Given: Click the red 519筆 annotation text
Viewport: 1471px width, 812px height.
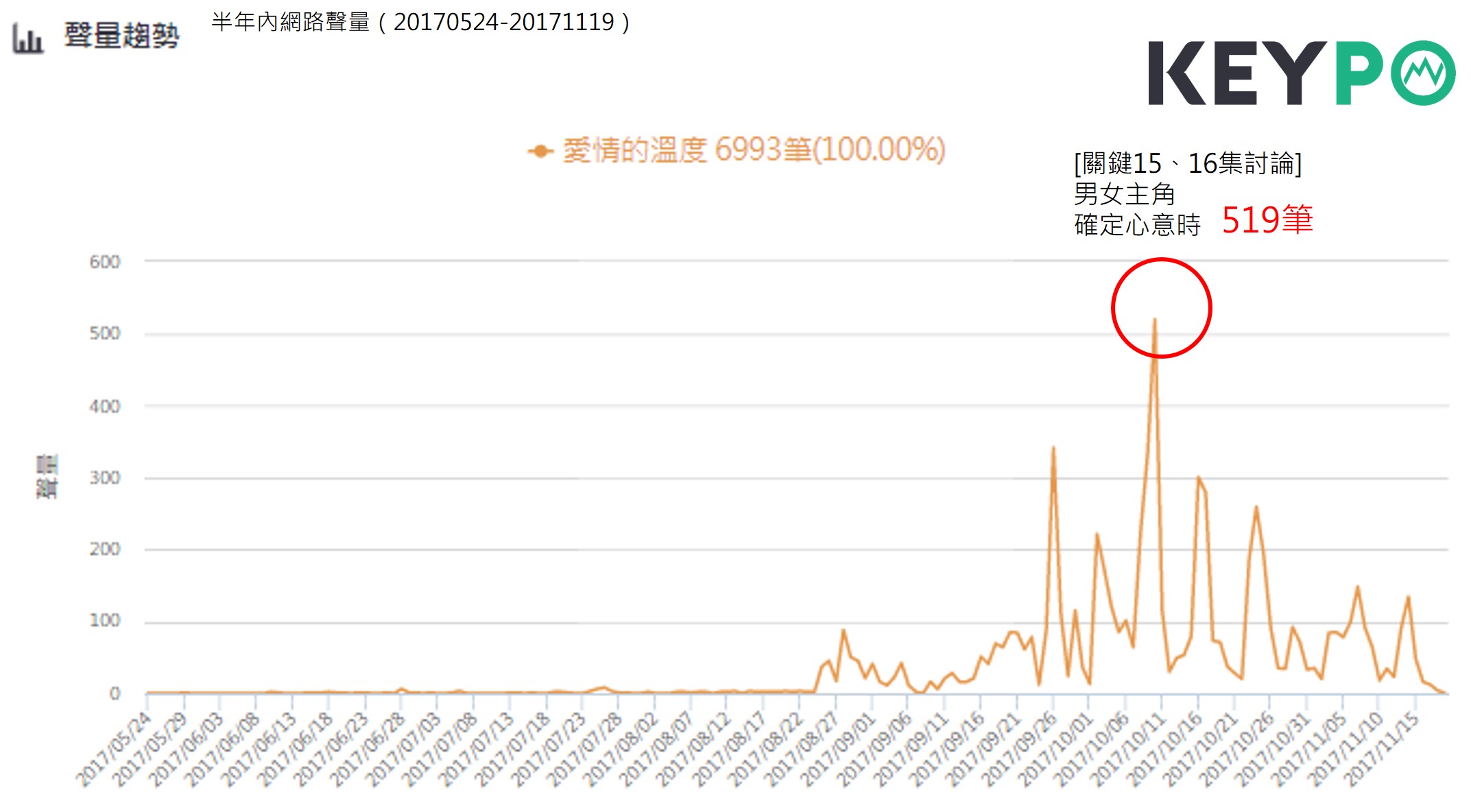Looking at the screenshot, I should tap(1267, 220).
